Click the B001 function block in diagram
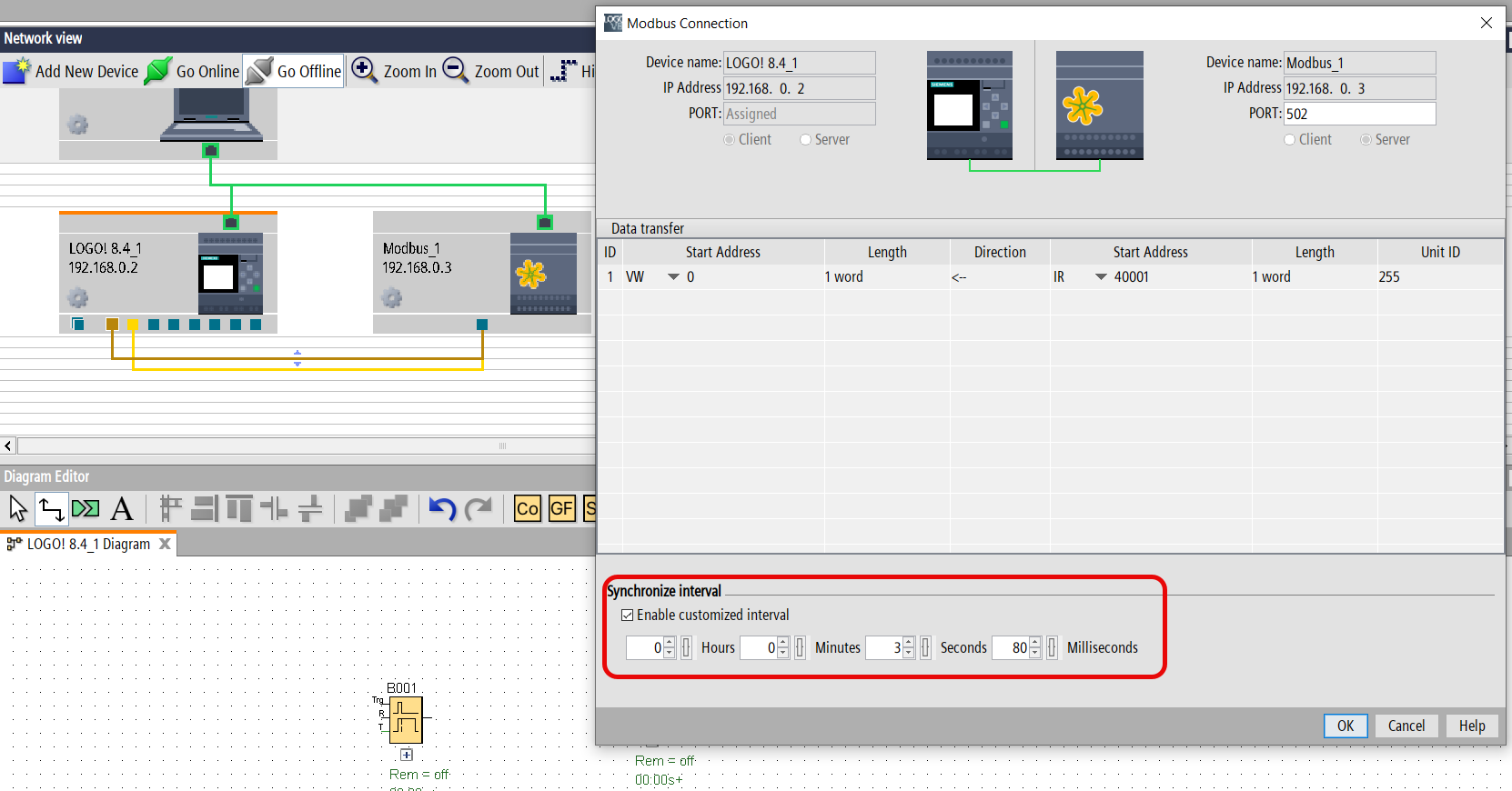The width and height of the screenshot is (1512, 791). [x=406, y=720]
